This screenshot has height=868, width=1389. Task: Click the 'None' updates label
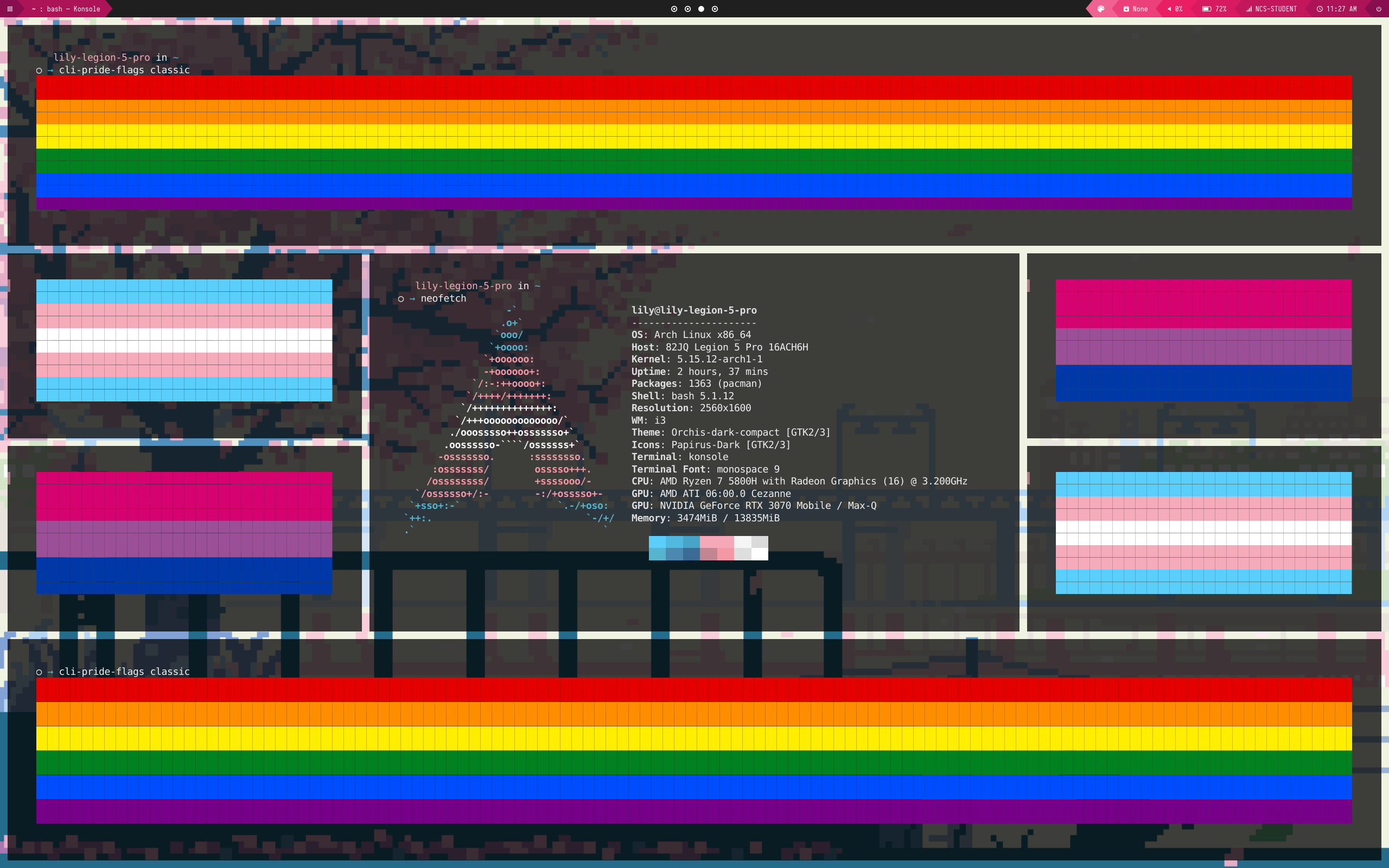pyautogui.click(x=1140, y=9)
